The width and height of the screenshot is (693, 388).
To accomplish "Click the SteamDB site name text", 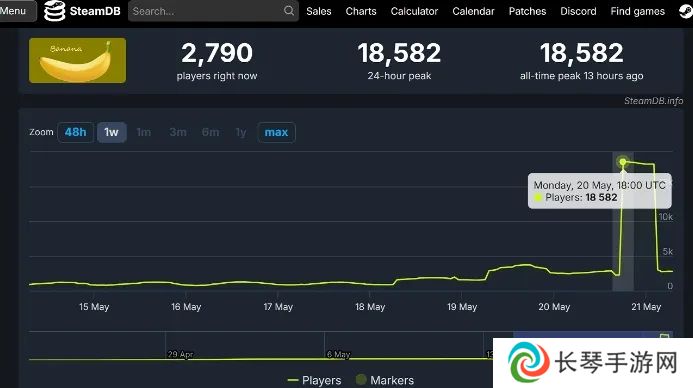I will click(95, 11).
